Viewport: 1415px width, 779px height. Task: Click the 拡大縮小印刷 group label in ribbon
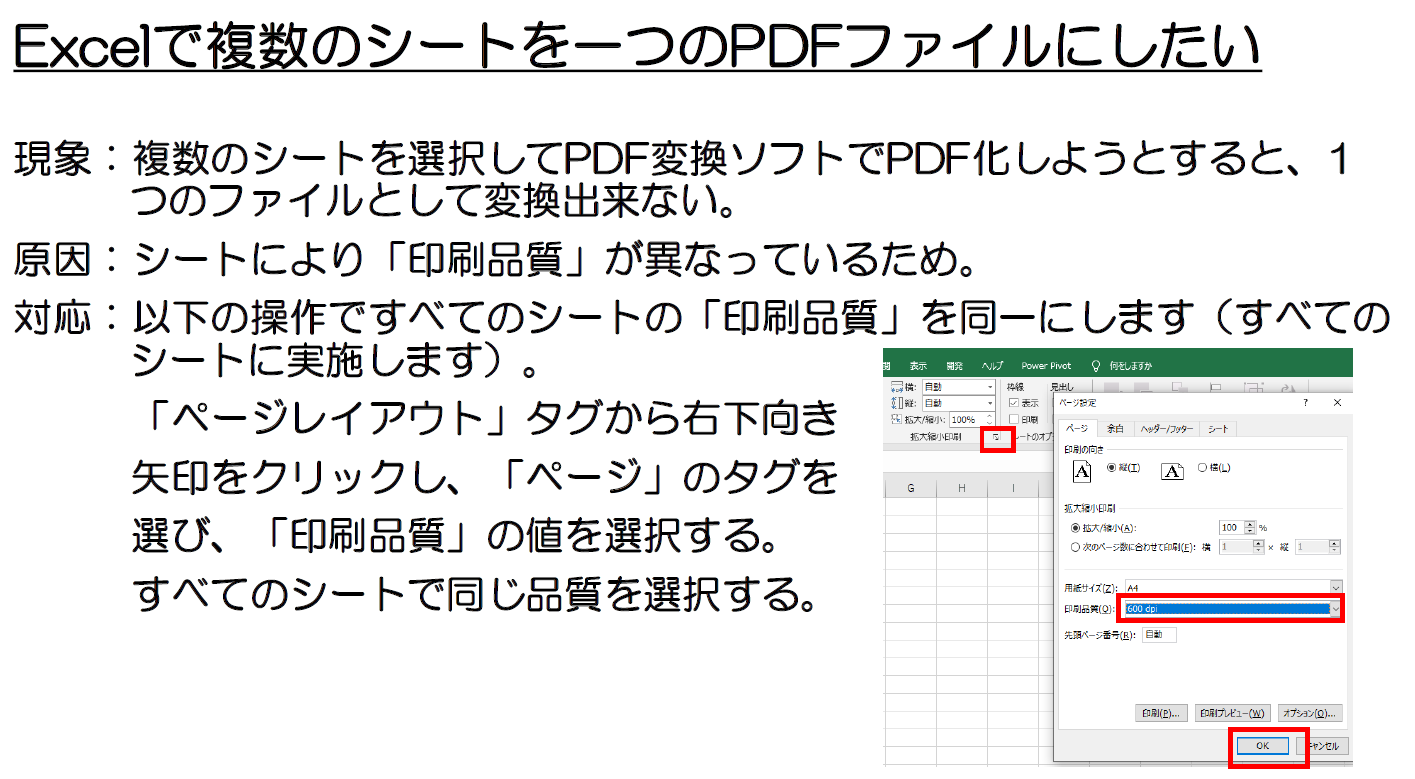[936, 437]
